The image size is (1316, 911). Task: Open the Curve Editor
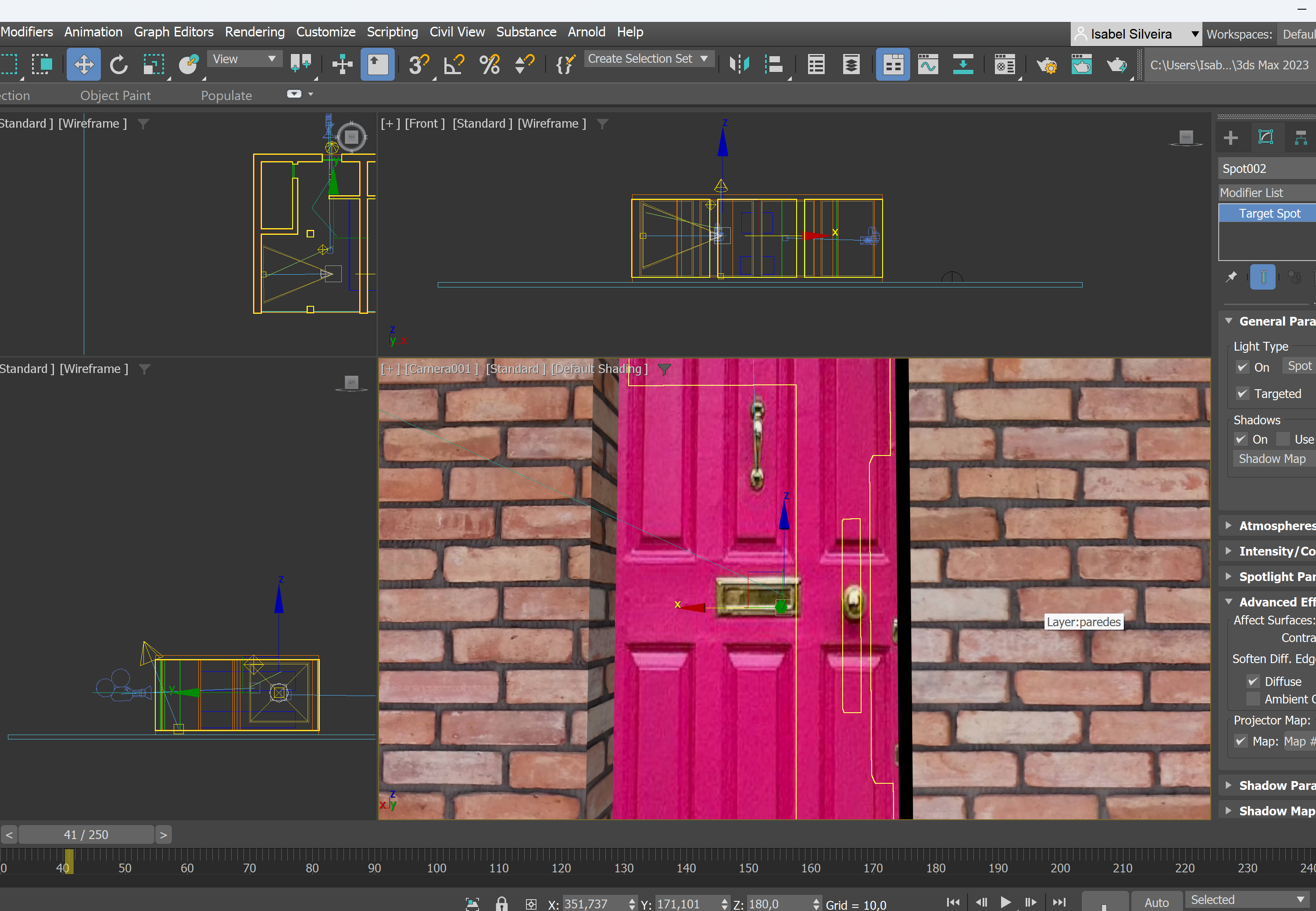click(x=928, y=65)
